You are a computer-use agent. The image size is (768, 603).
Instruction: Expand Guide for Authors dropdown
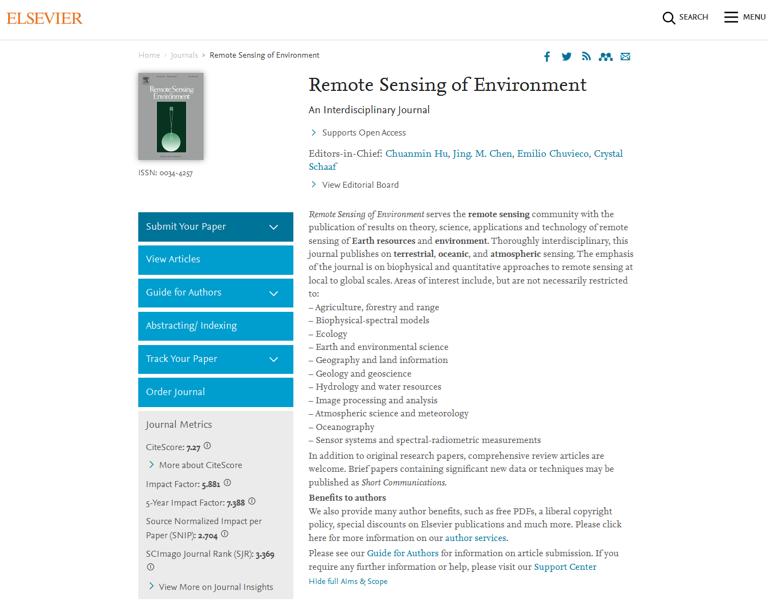click(273, 293)
